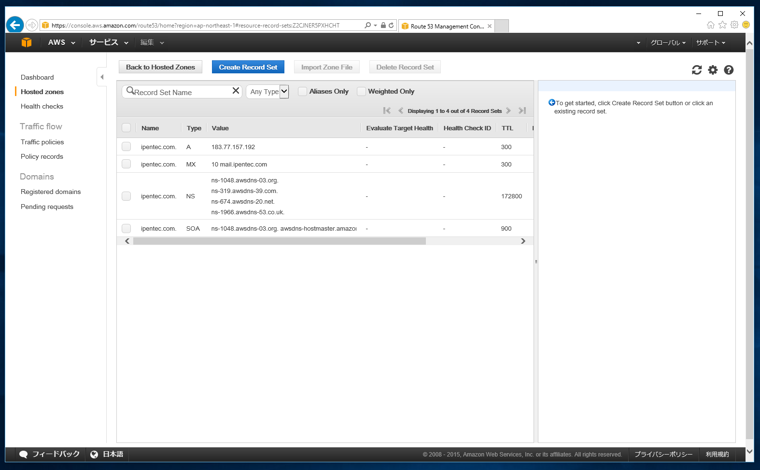Open Traffic policies in the sidebar

pos(42,142)
